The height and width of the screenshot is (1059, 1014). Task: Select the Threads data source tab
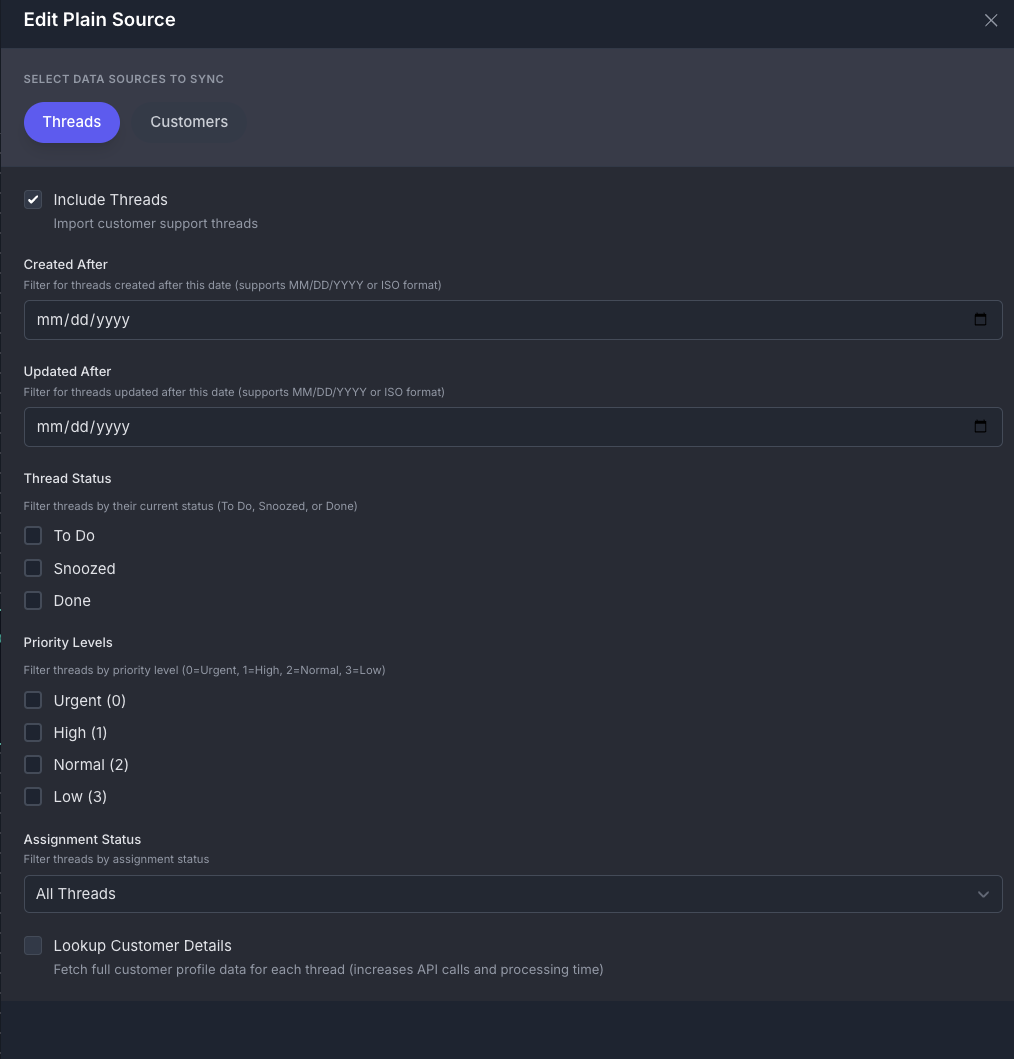click(x=71, y=121)
